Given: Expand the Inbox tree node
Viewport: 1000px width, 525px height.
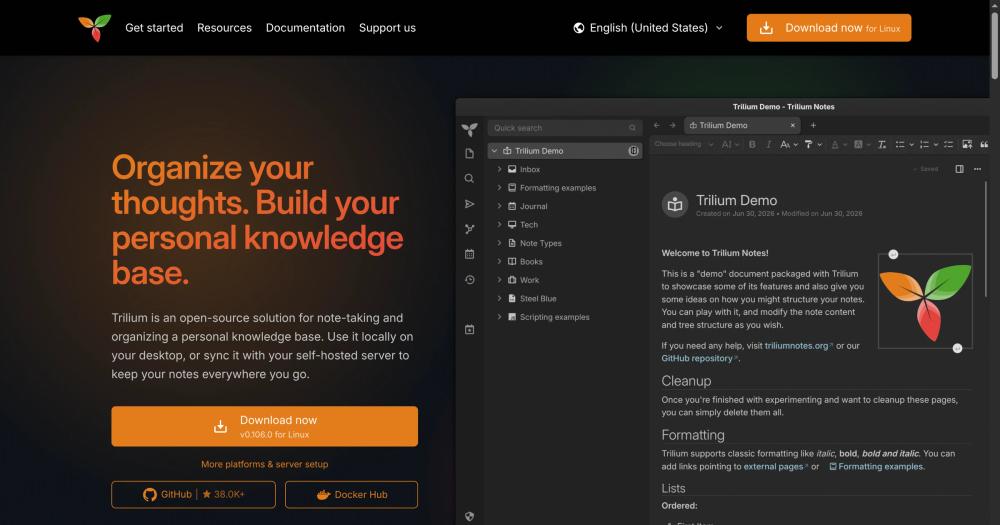Looking at the screenshot, I should tap(499, 169).
